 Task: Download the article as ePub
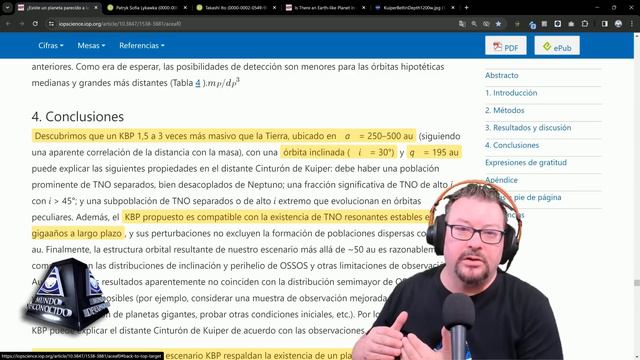click(x=557, y=46)
